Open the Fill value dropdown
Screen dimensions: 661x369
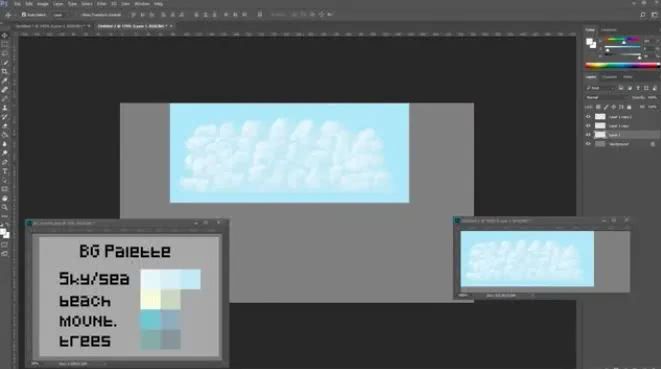653,107
